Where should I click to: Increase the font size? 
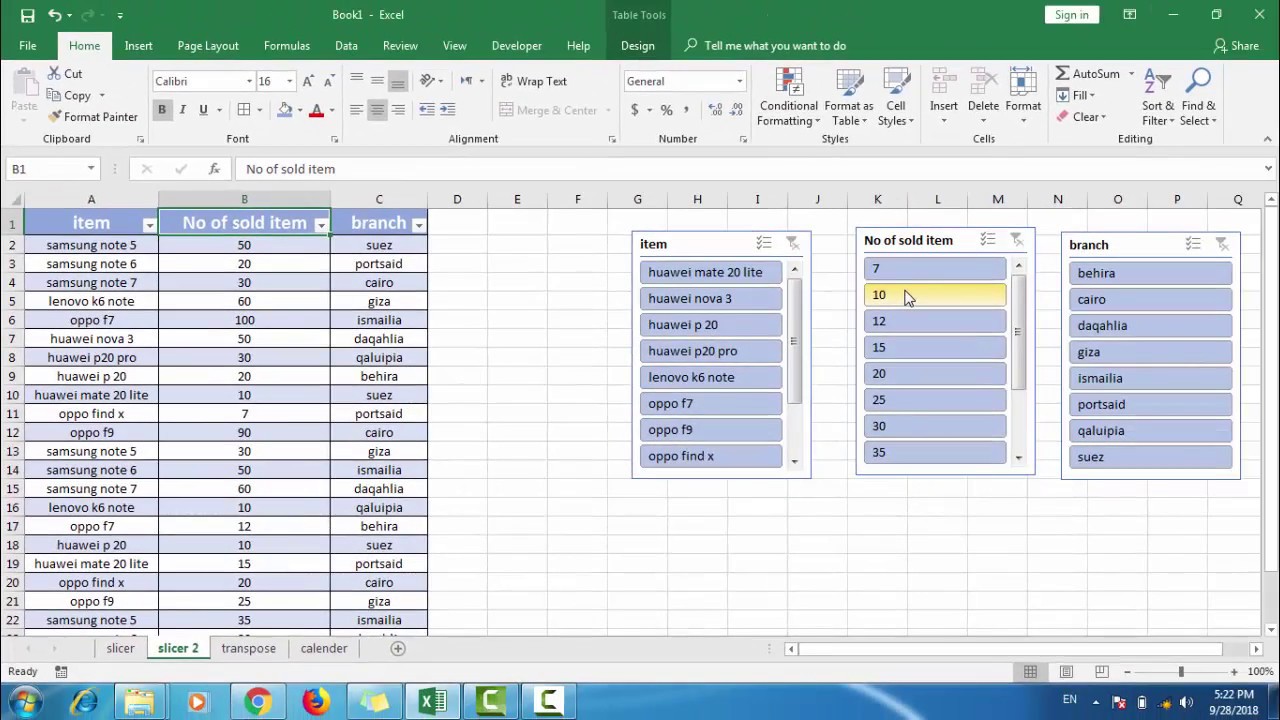click(308, 81)
